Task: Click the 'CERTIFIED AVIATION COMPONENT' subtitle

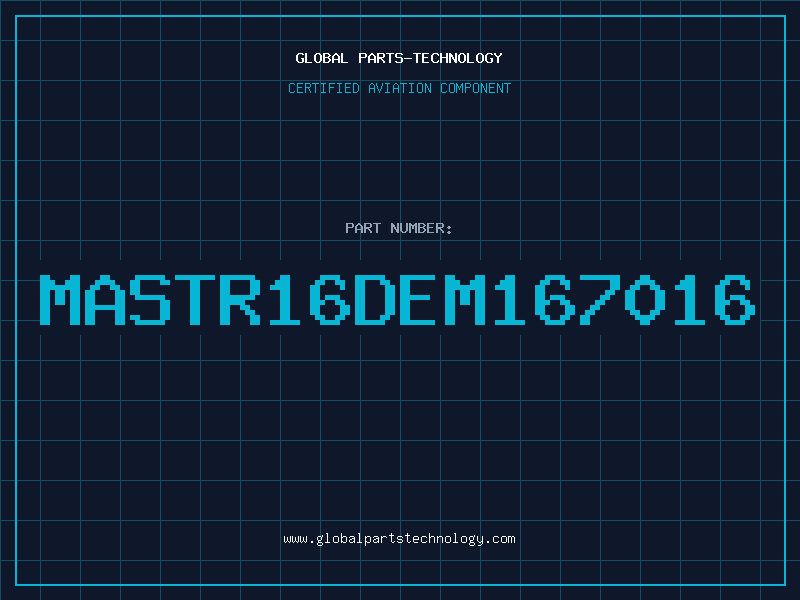Action: [x=399, y=88]
